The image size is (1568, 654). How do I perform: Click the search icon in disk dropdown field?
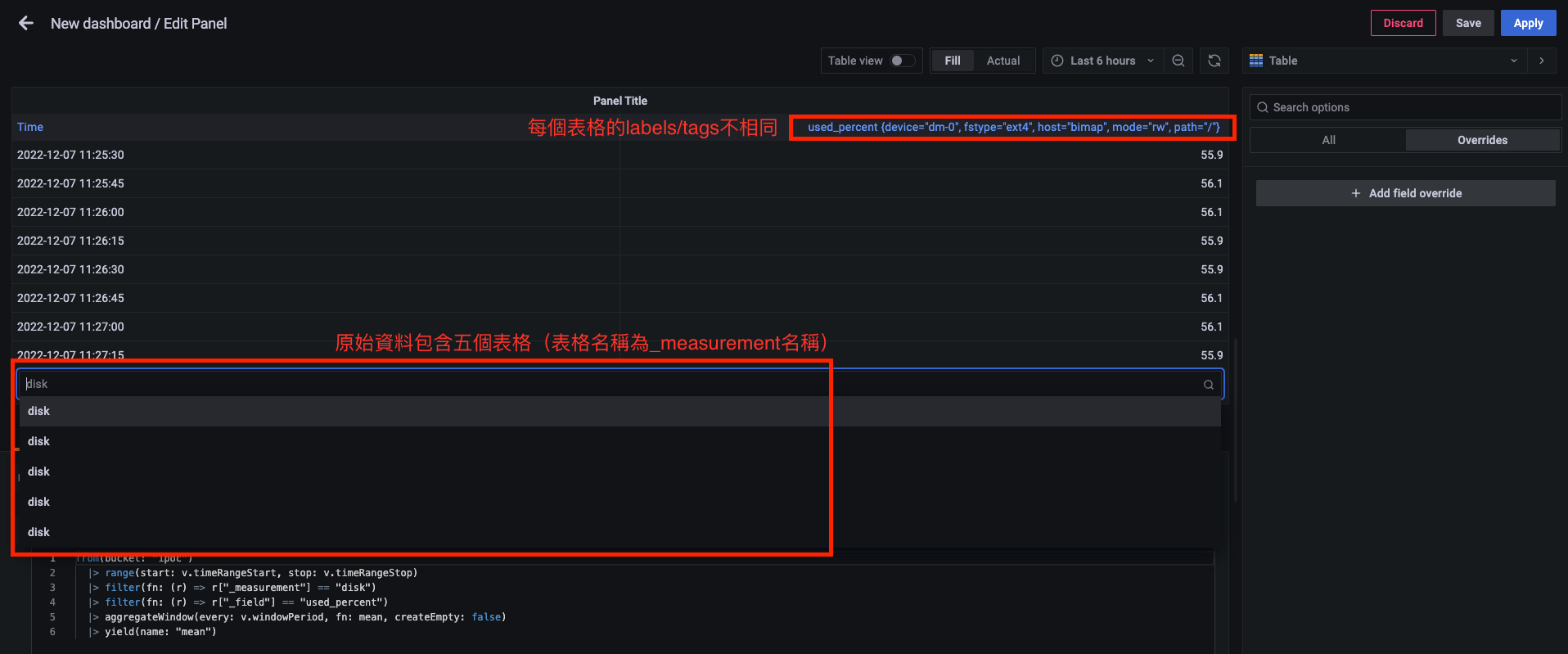click(x=1209, y=385)
